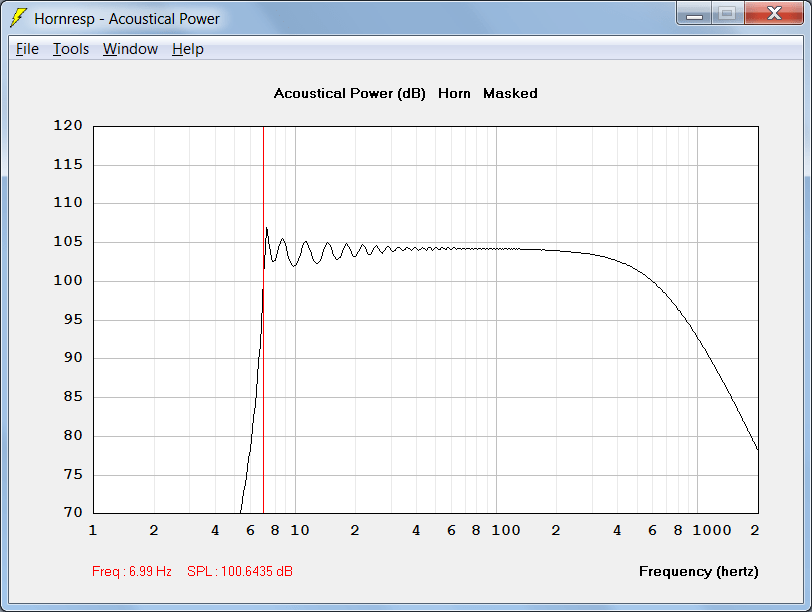Viewport: 812px width, 612px height.
Task: Click the chart title 'Acoustical Power (dB)'
Action: (x=350, y=94)
